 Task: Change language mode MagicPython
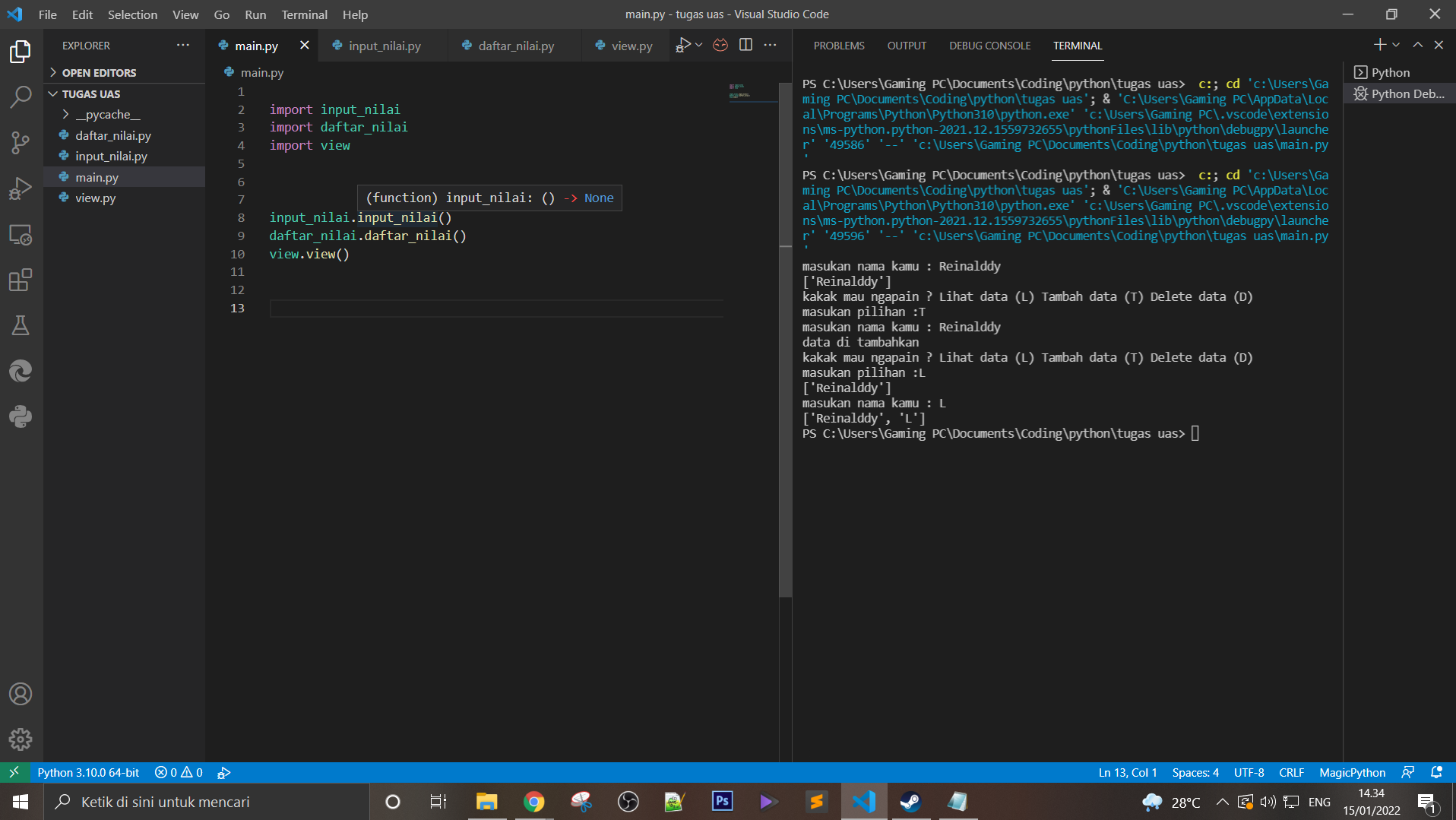1352,772
